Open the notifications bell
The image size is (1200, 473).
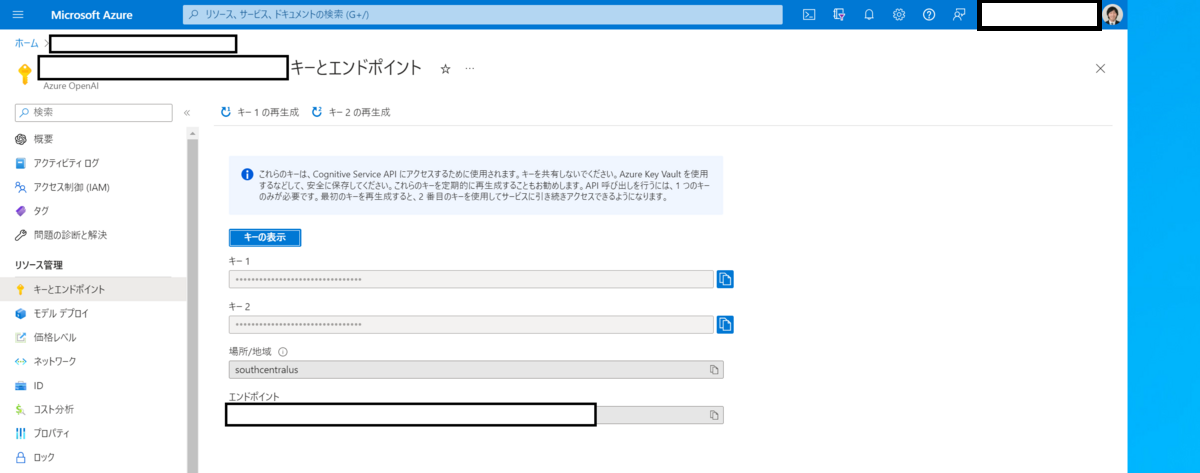coord(869,14)
